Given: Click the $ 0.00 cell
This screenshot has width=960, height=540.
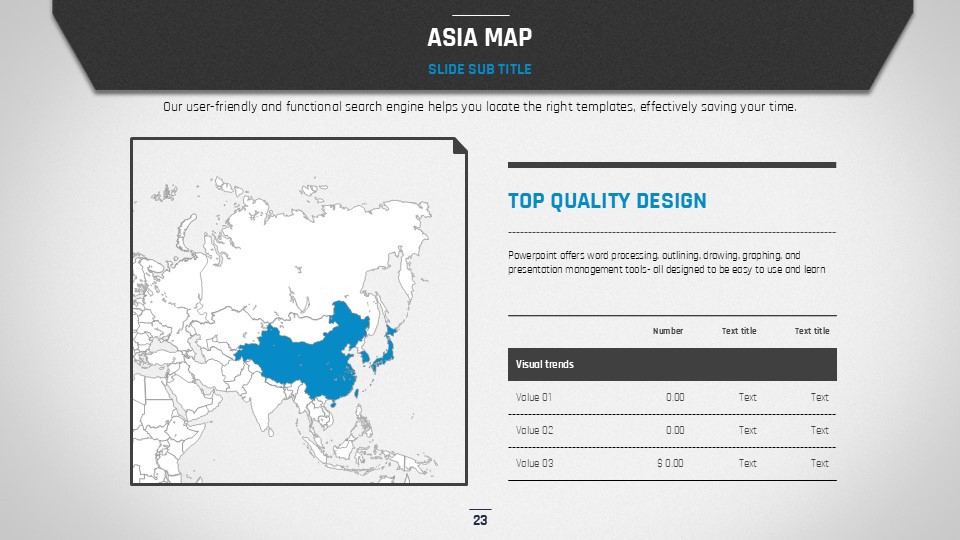Looking at the screenshot, I should 670,463.
